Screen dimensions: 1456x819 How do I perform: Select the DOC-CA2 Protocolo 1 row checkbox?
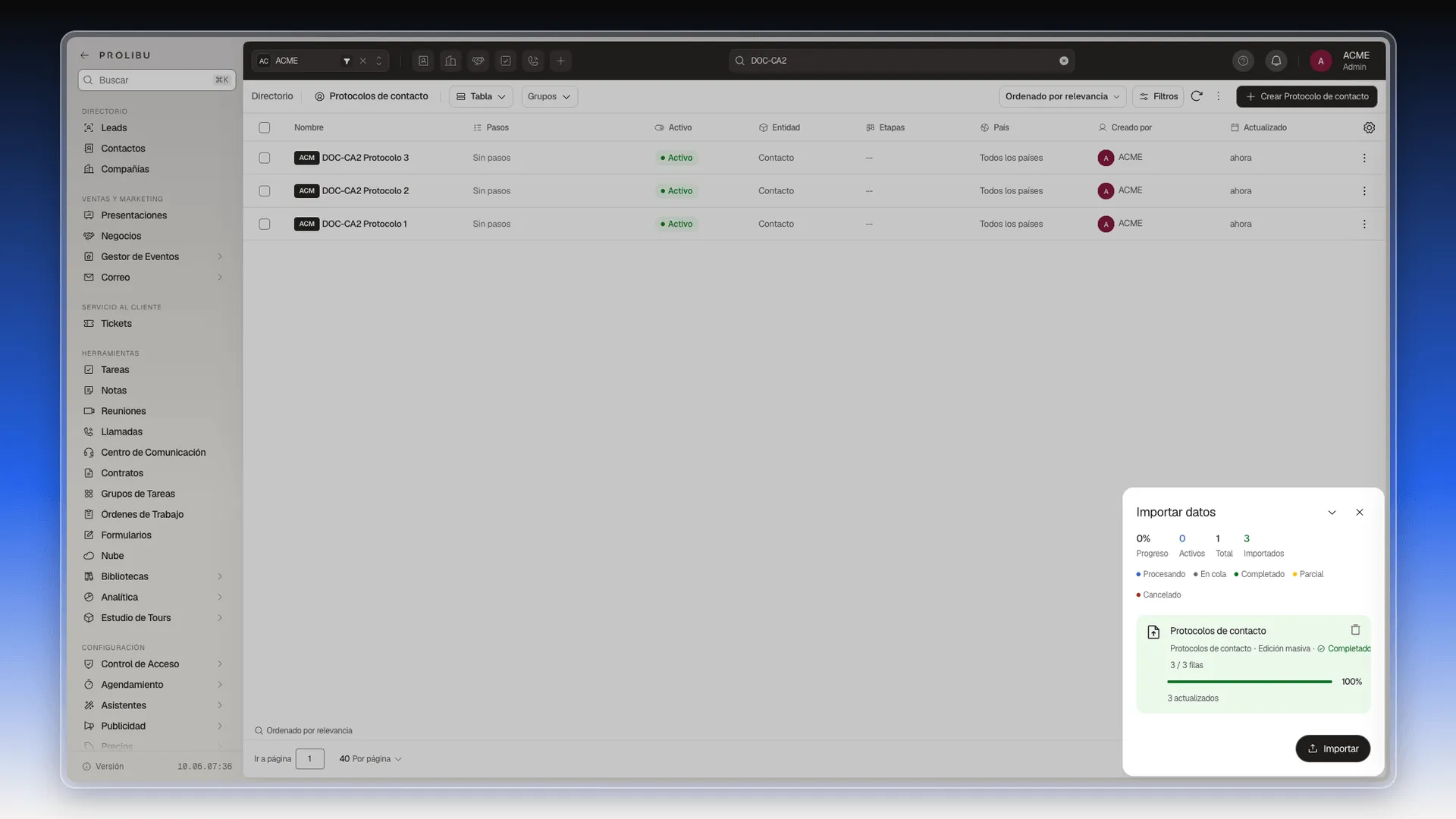pyautogui.click(x=264, y=224)
